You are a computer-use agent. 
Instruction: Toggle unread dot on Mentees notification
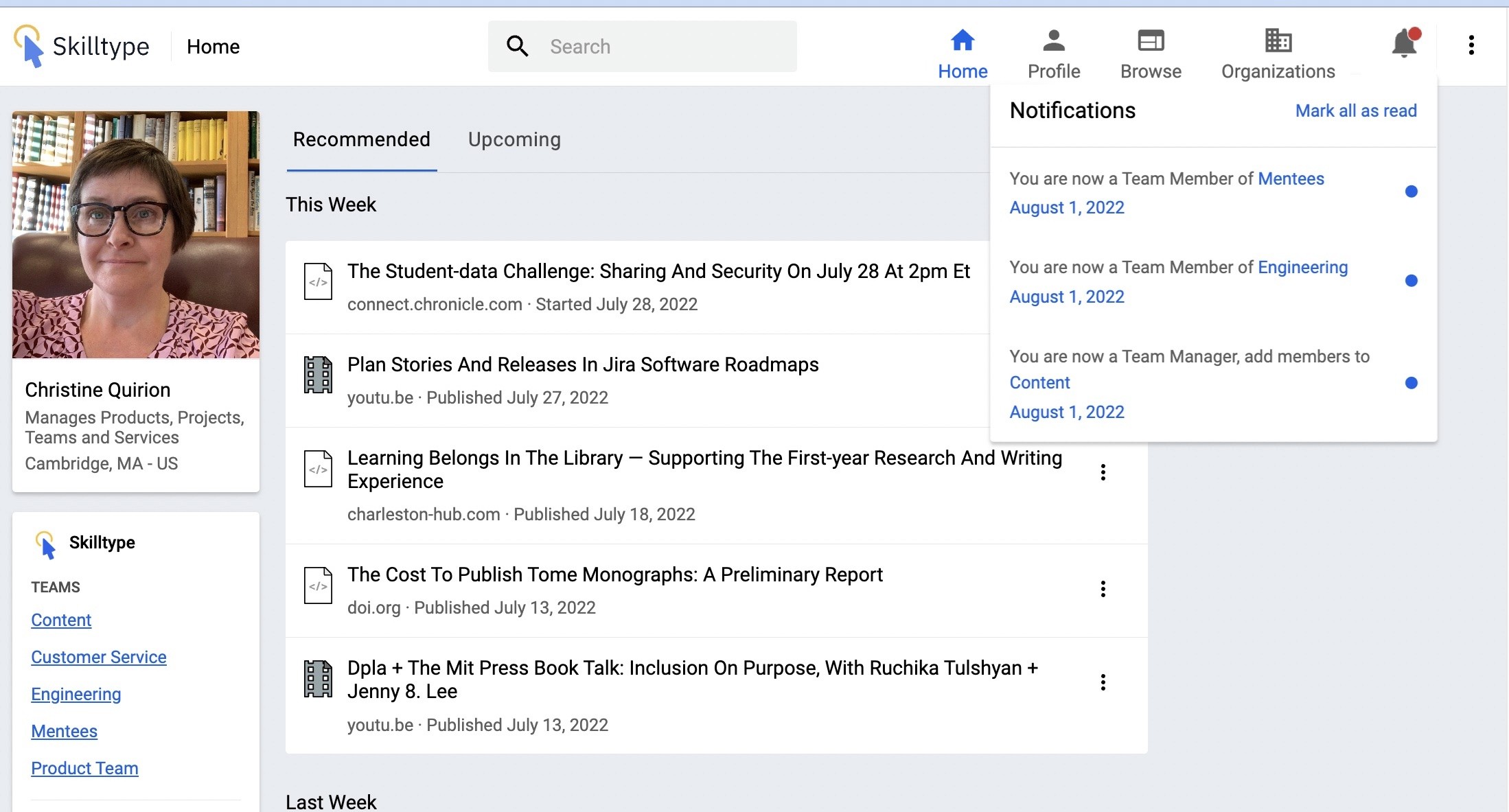(x=1411, y=192)
